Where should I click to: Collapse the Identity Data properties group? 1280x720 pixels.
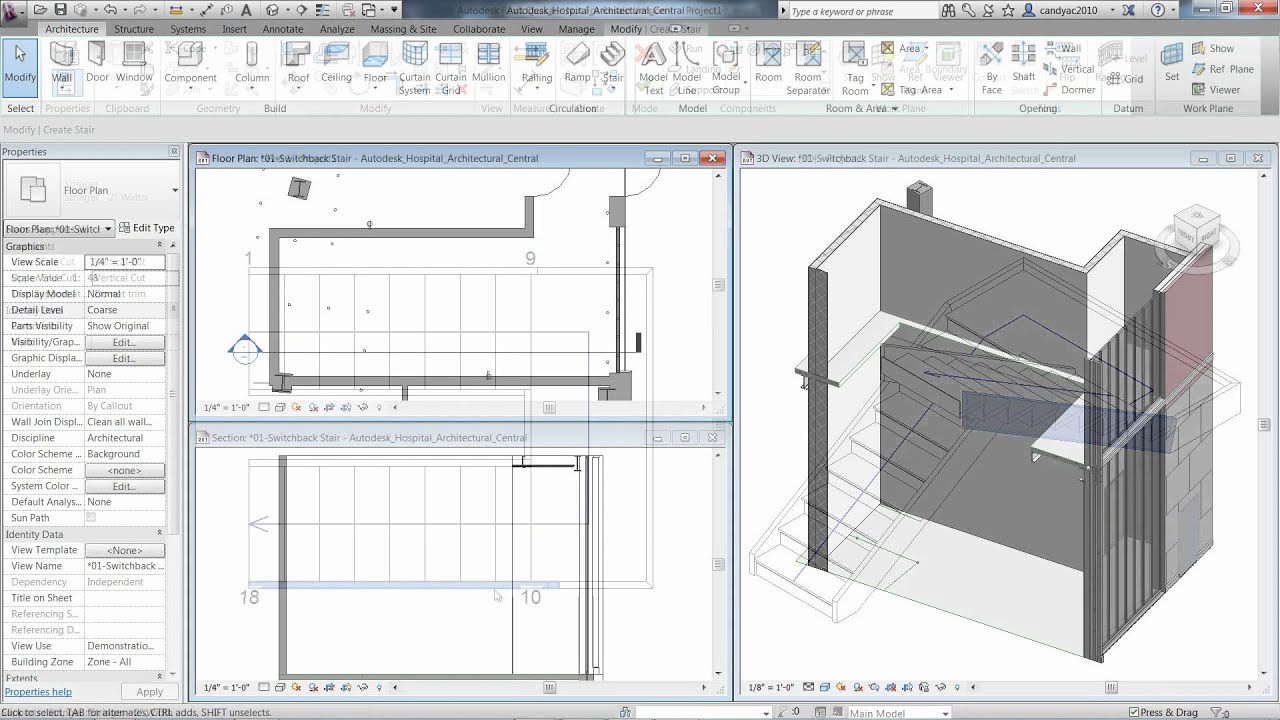[x=159, y=534]
